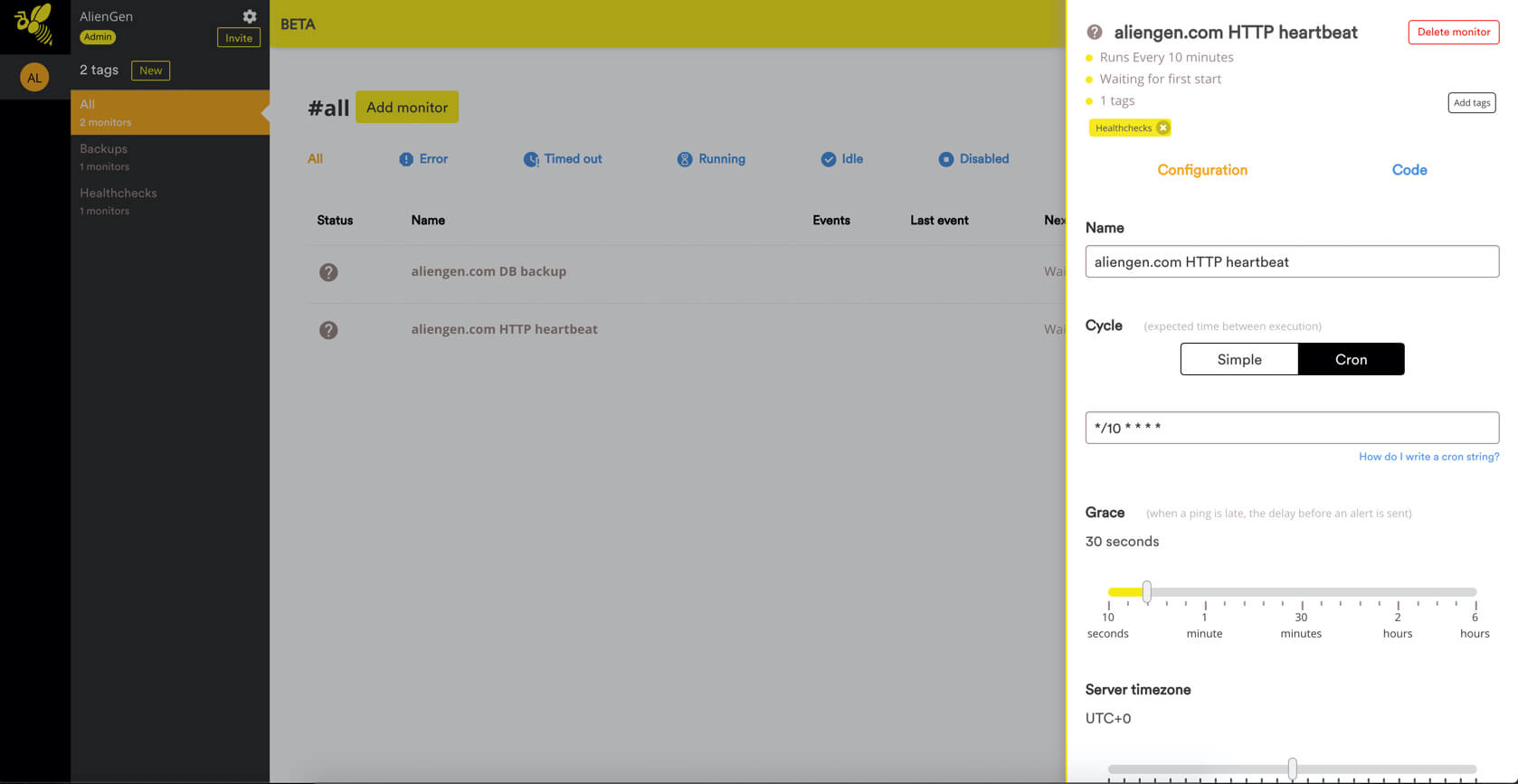The width and height of the screenshot is (1518, 784).
Task: Filter monitors by Idle status
Action: (841, 159)
